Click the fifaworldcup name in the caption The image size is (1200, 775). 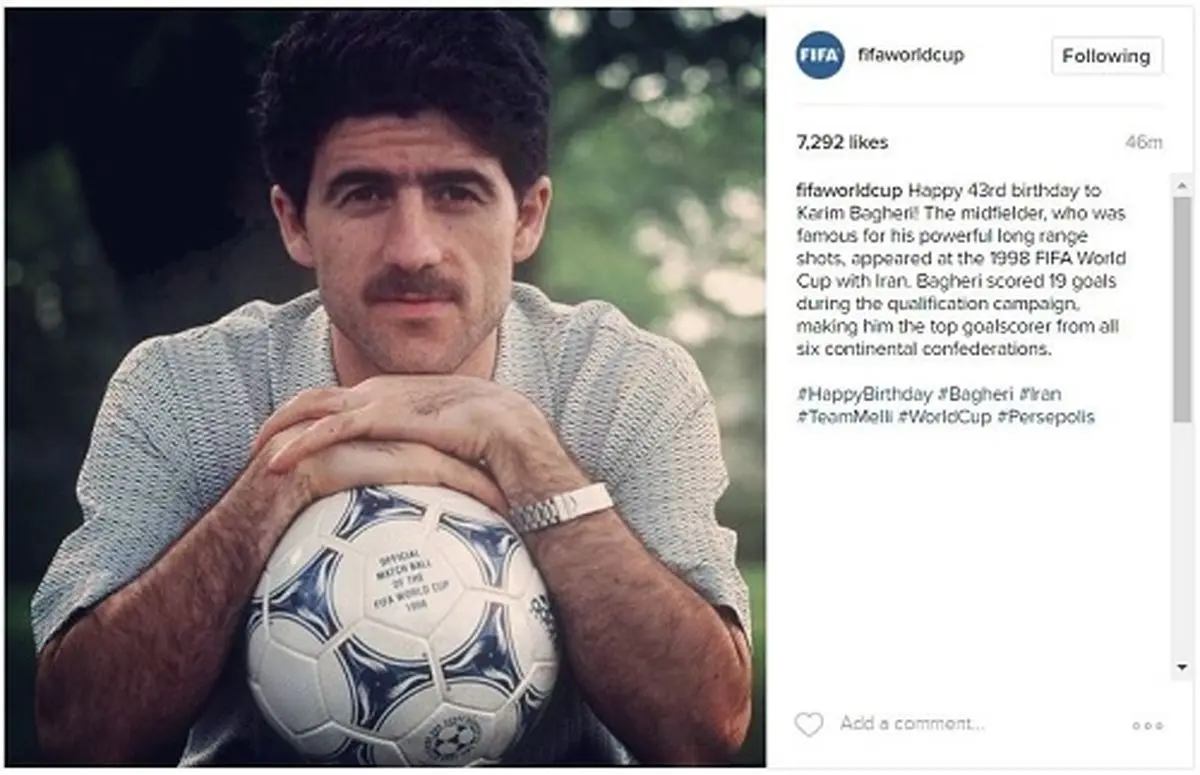coord(849,190)
